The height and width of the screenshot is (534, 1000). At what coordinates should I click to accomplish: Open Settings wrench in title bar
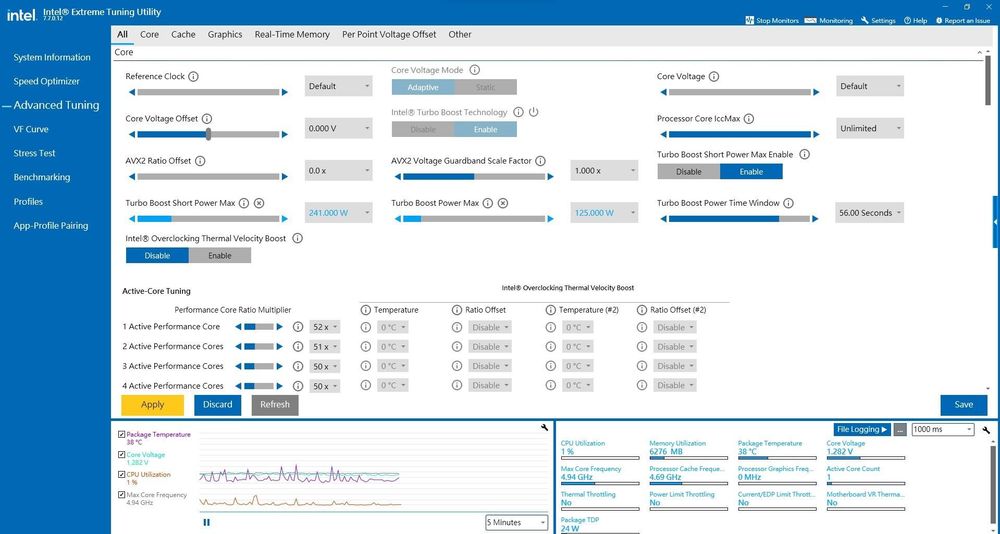[x=878, y=20]
